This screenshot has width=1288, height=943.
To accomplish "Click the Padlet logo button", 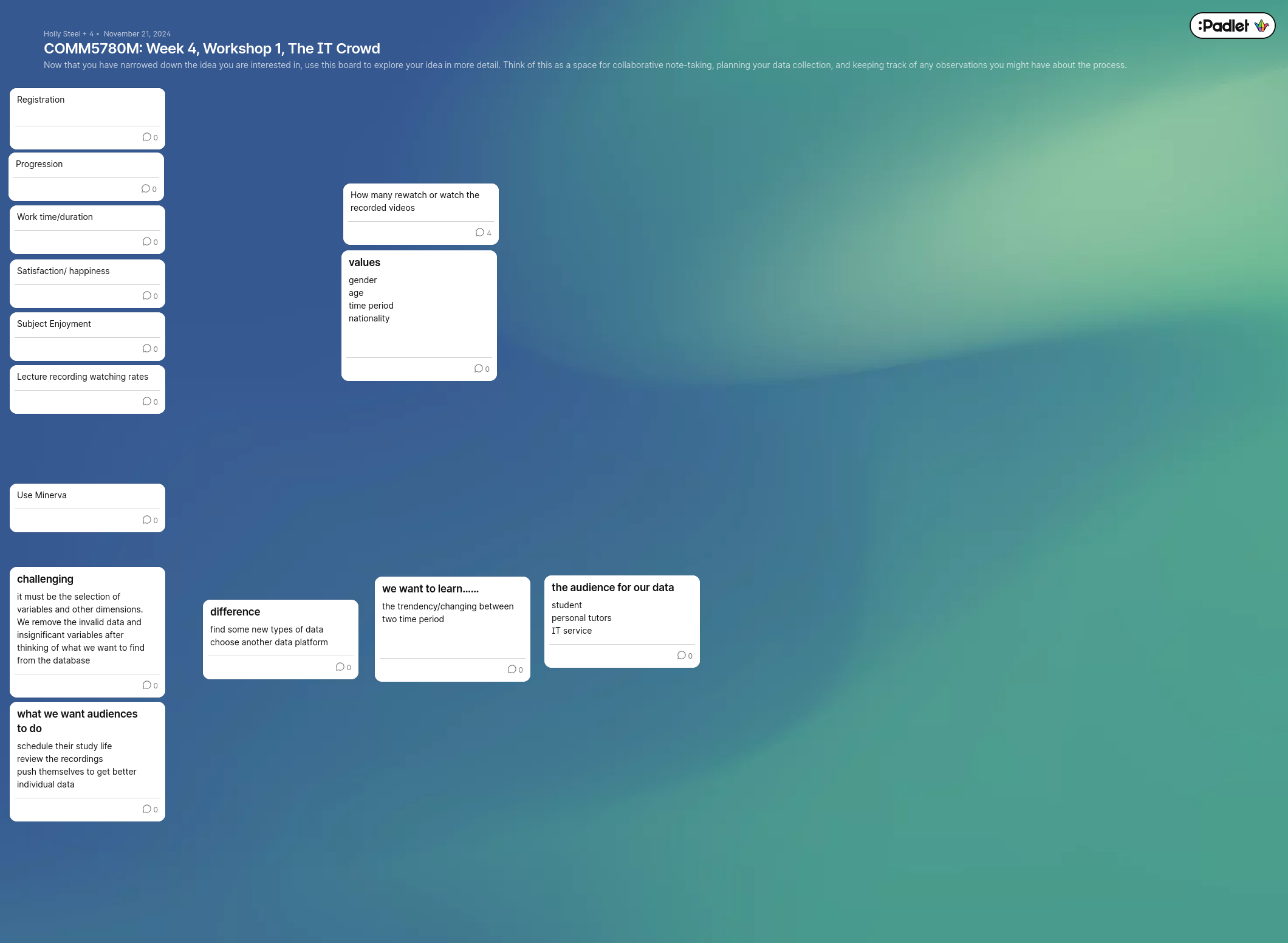I will pyautogui.click(x=1231, y=26).
